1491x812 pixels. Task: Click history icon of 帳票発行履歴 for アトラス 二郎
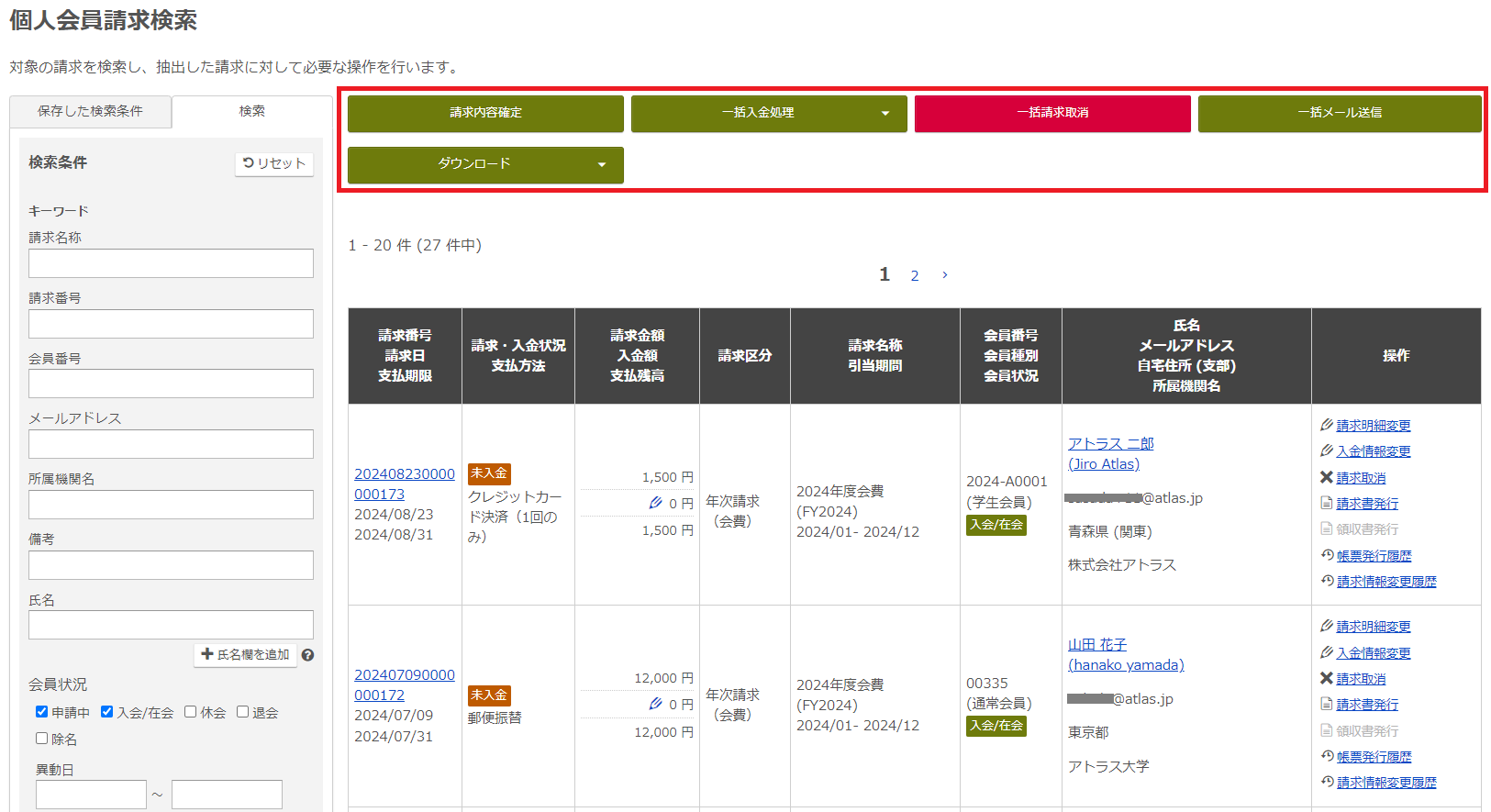(1327, 555)
